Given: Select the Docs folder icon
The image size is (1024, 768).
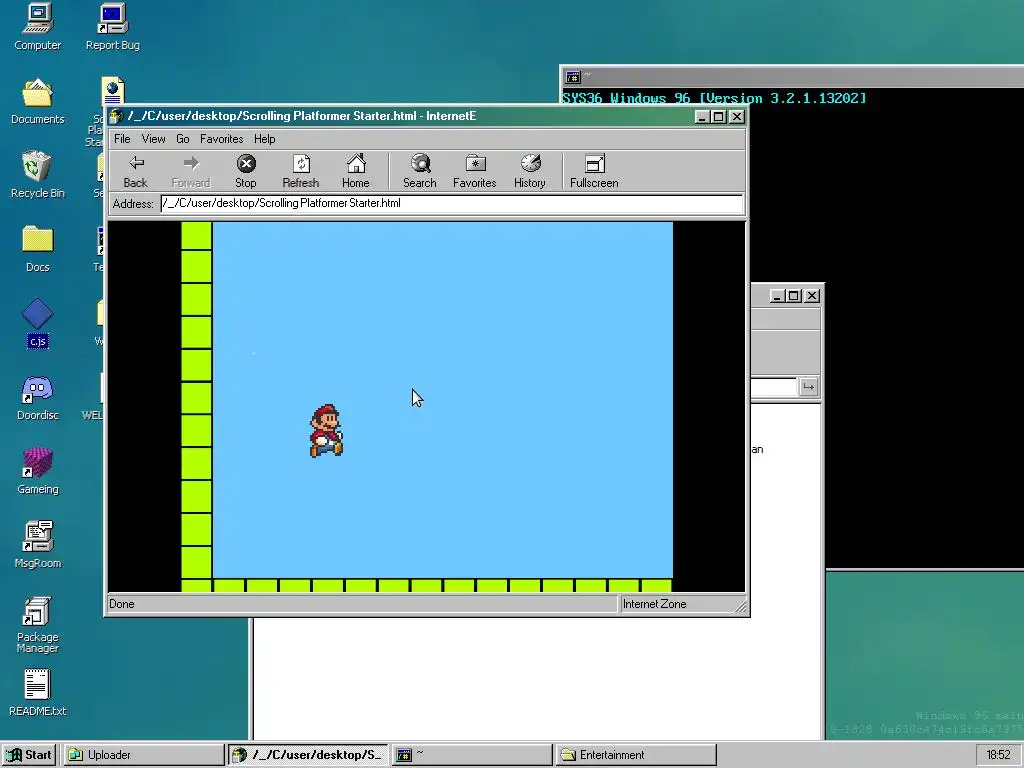Looking at the screenshot, I should click(38, 249).
